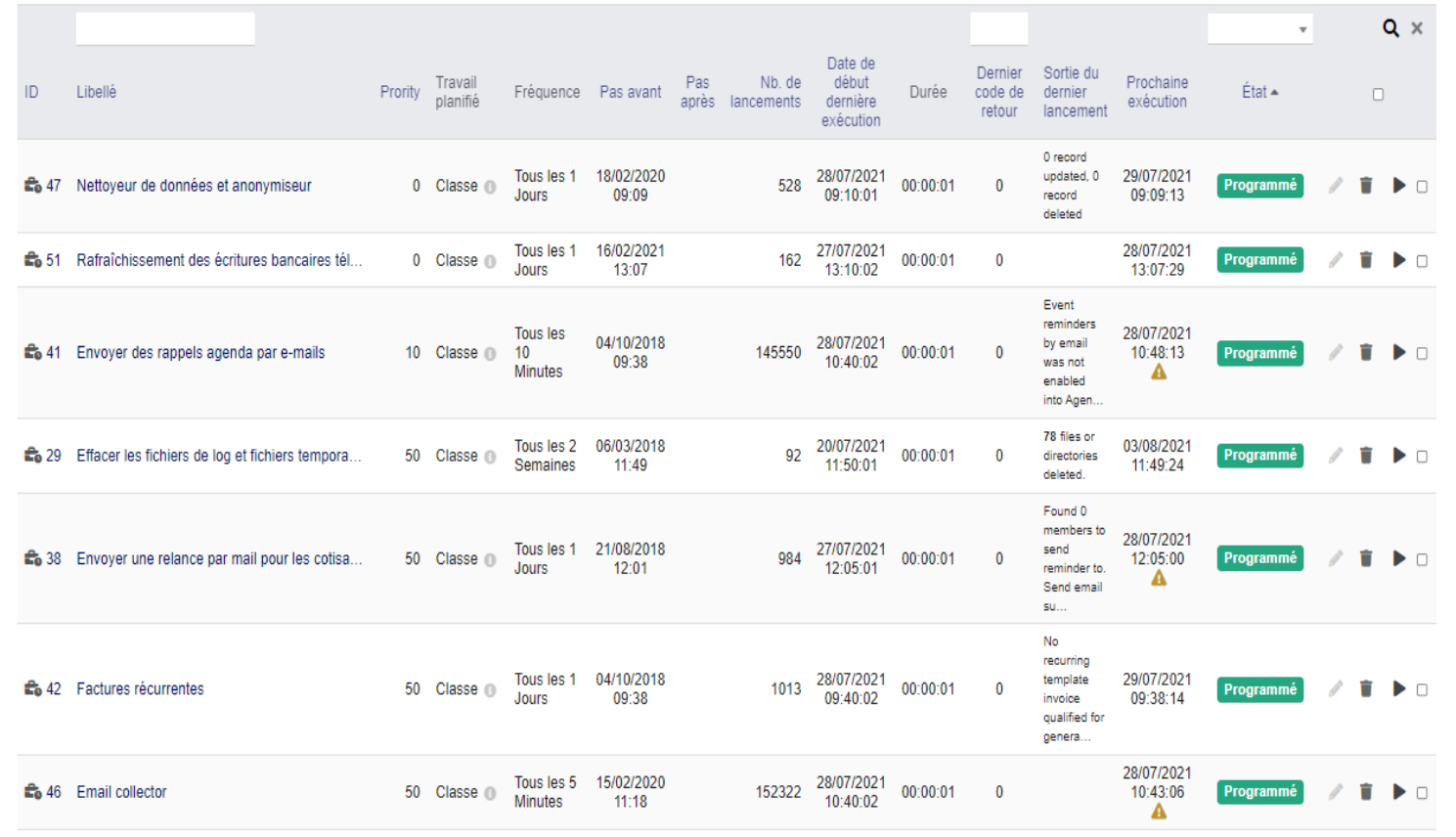
Task: Click the Libellé filter input field
Action: pos(165,29)
